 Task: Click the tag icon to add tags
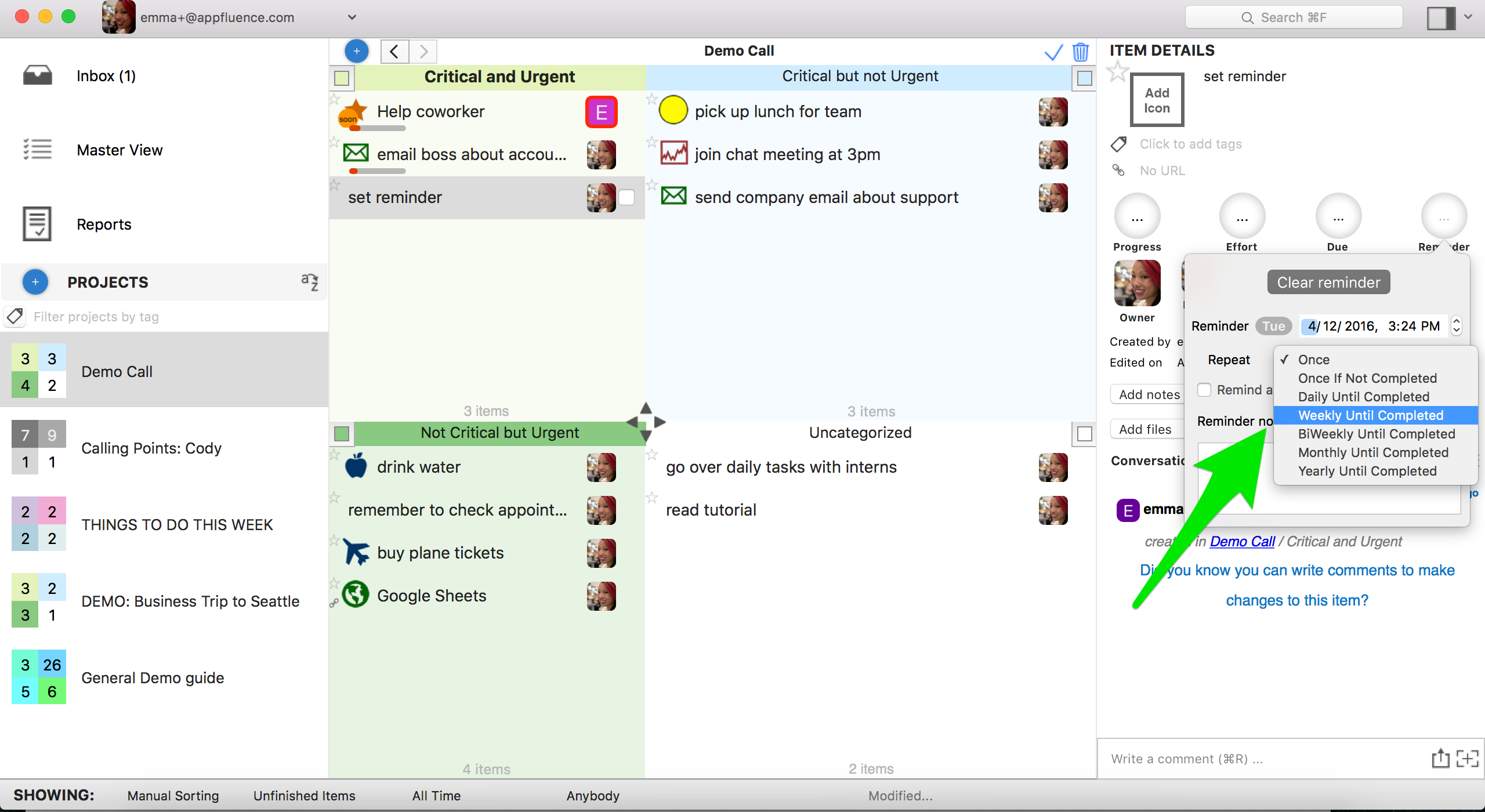1119,143
